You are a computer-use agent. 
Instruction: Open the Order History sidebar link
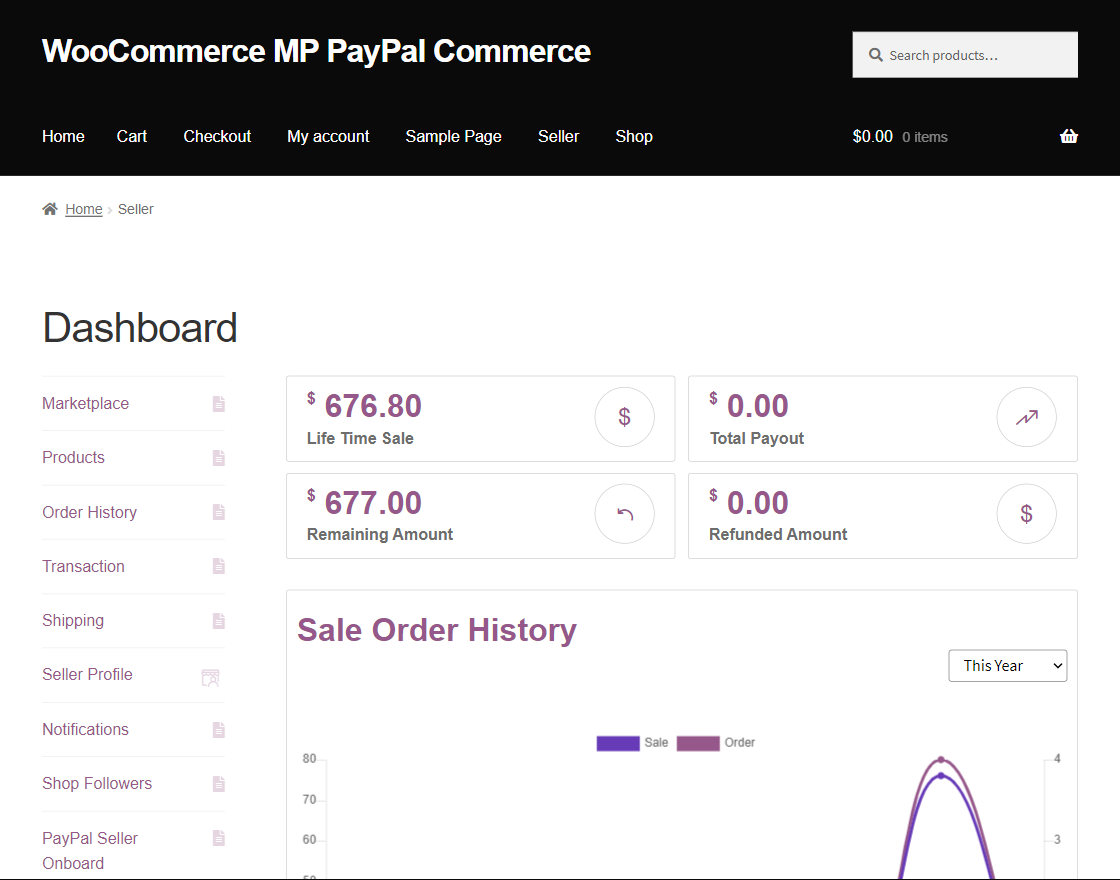pyautogui.click(x=89, y=512)
